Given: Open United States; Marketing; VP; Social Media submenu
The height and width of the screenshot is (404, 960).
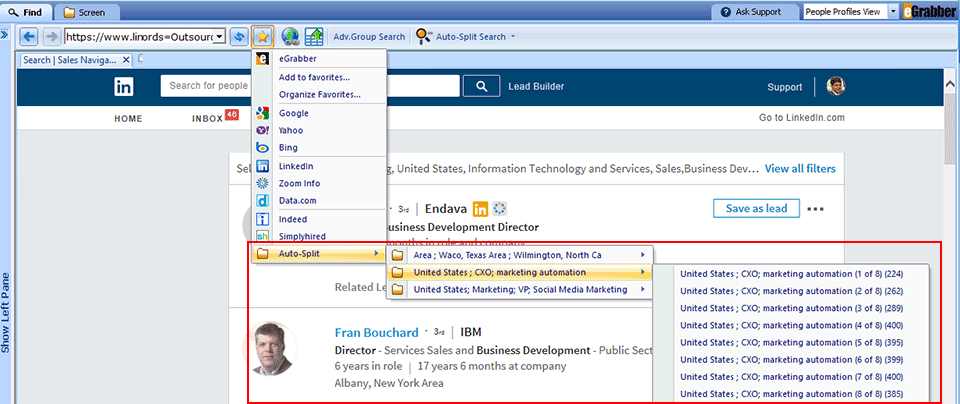Looking at the screenshot, I should click(519, 289).
